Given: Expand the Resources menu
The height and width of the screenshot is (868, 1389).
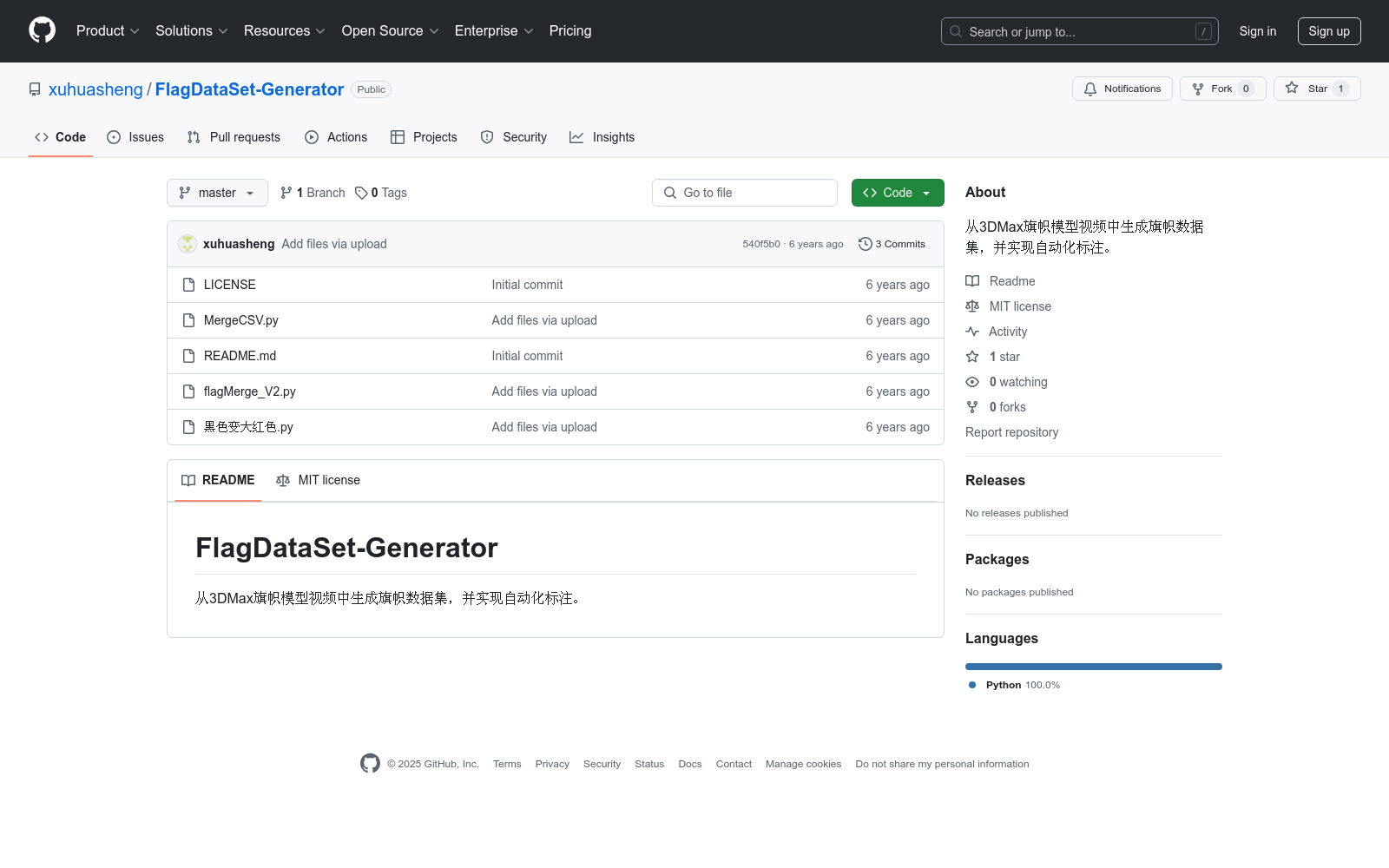Looking at the screenshot, I should [x=285, y=30].
